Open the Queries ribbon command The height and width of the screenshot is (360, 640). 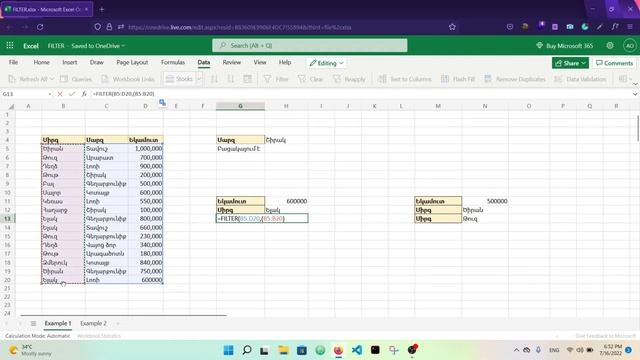click(76, 79)
